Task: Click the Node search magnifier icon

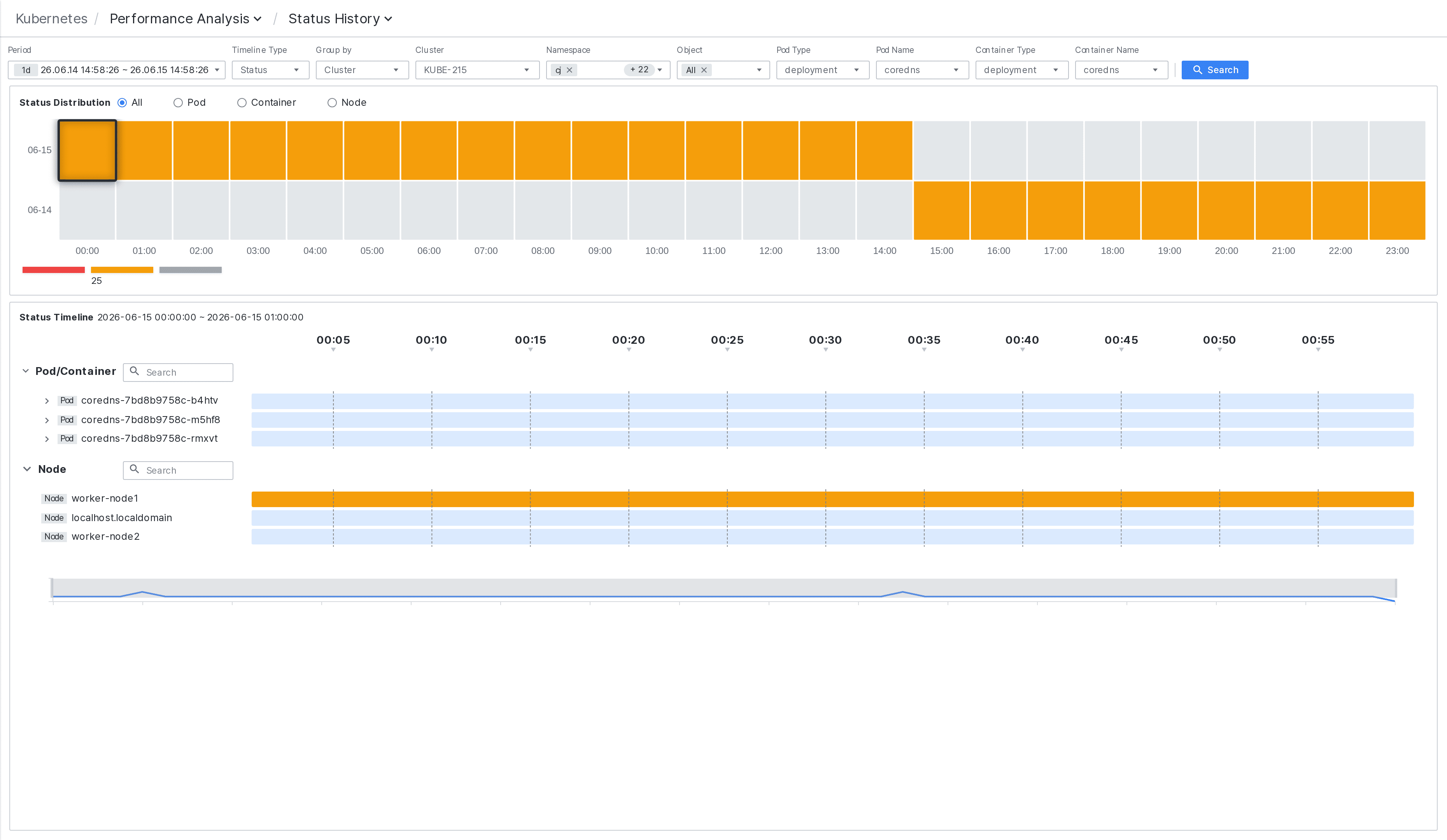Action: (134, 470)
